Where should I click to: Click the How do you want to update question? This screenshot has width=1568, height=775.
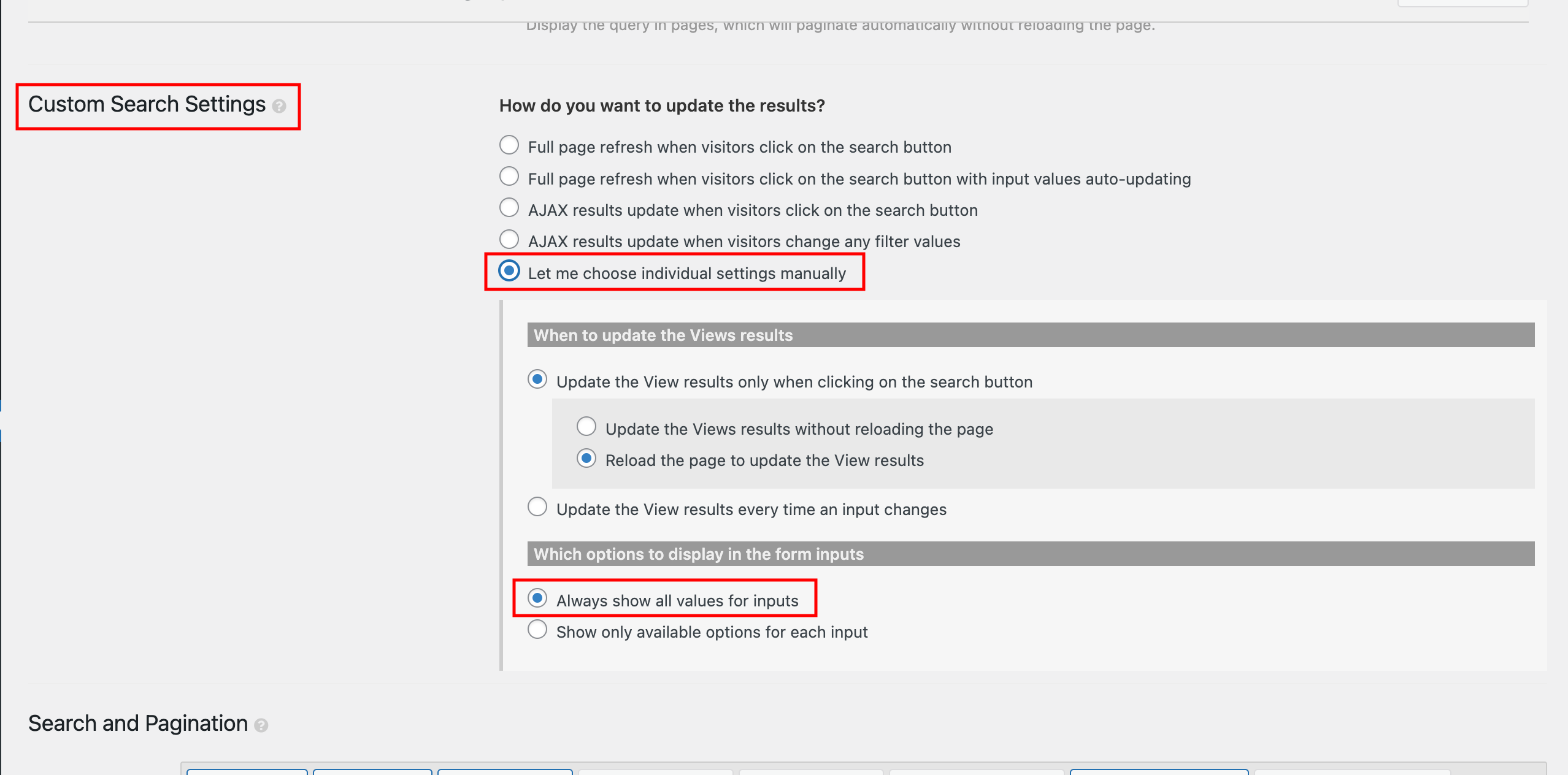pyautogui.click(x=662, y=106)
